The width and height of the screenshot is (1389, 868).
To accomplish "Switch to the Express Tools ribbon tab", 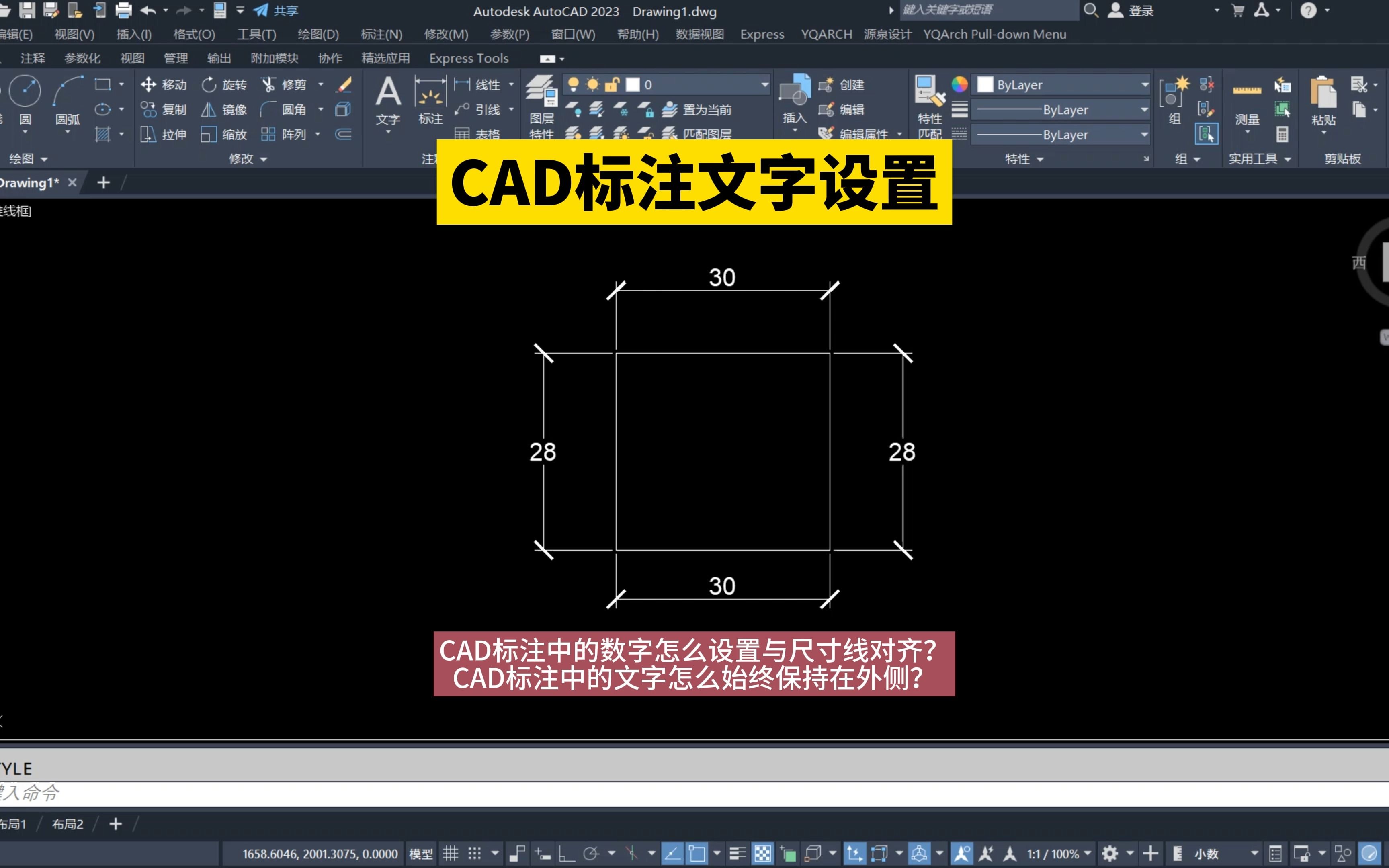I will (468, 59).
